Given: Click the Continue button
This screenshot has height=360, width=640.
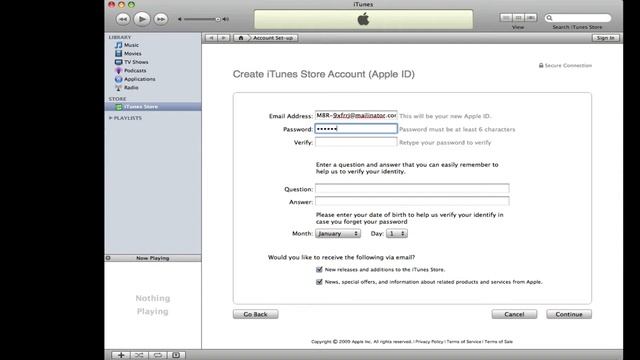Looking at the screenshot, I should [x=569, y=314].
